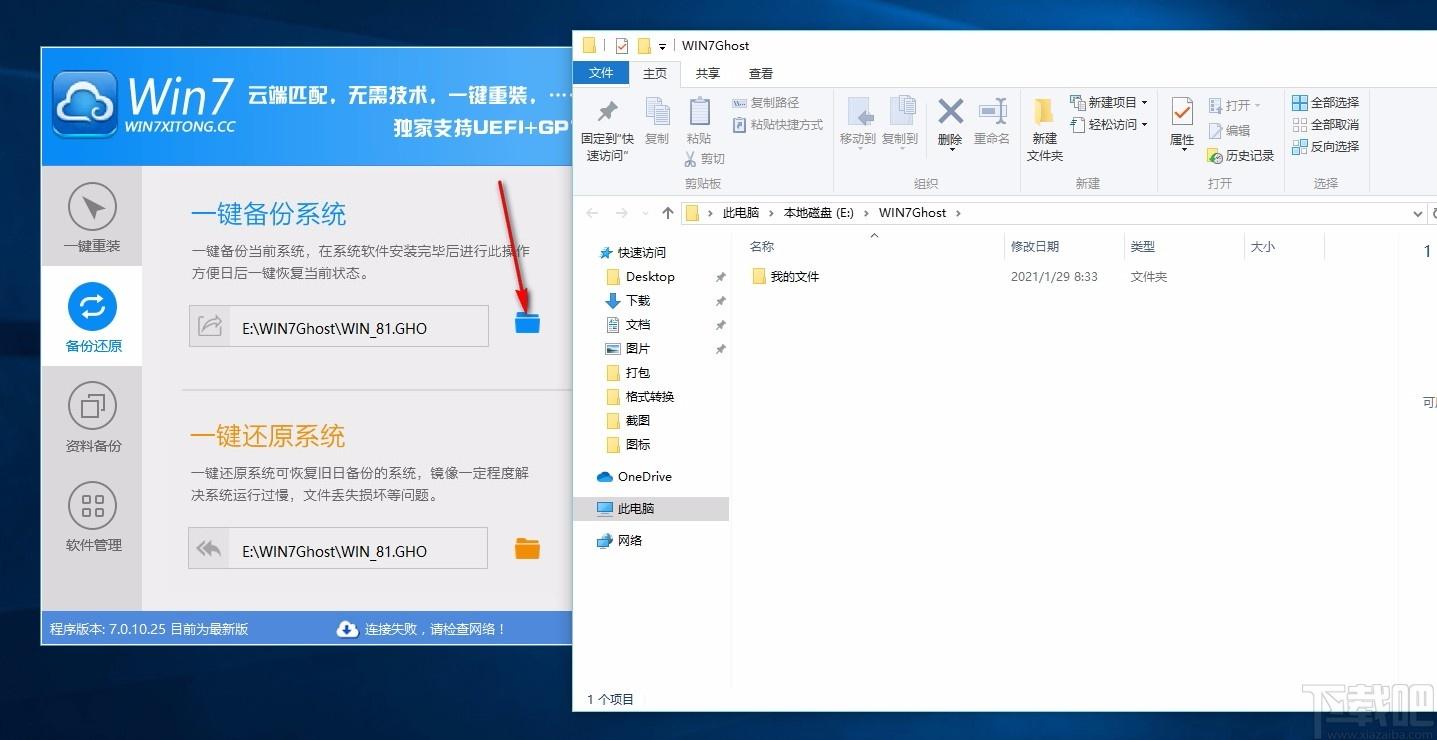Click the backup export icon beside the backup path

pos(210,326)
